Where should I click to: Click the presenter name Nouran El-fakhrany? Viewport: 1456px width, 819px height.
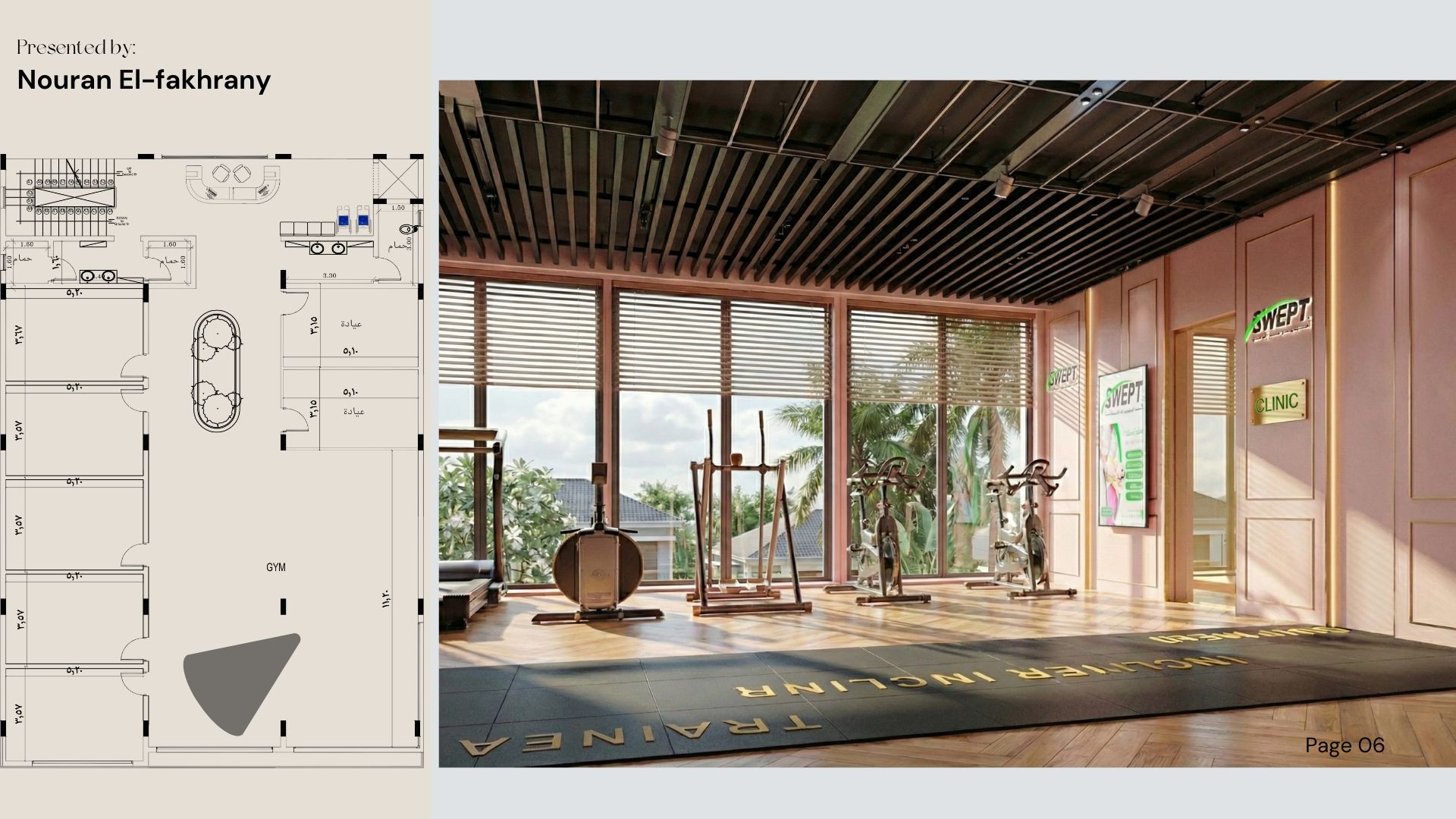pos(143,80)
